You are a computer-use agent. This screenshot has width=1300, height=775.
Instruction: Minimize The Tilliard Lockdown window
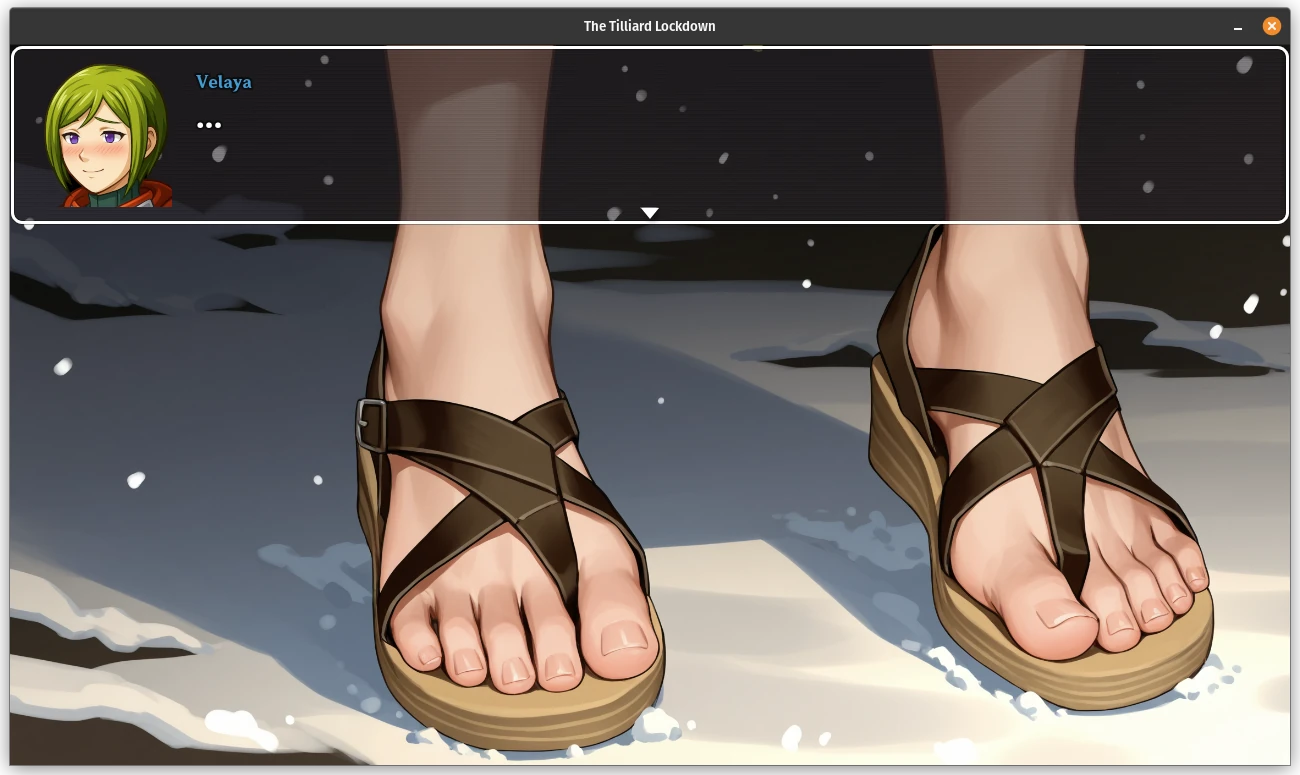click(x=1238, y=27)
